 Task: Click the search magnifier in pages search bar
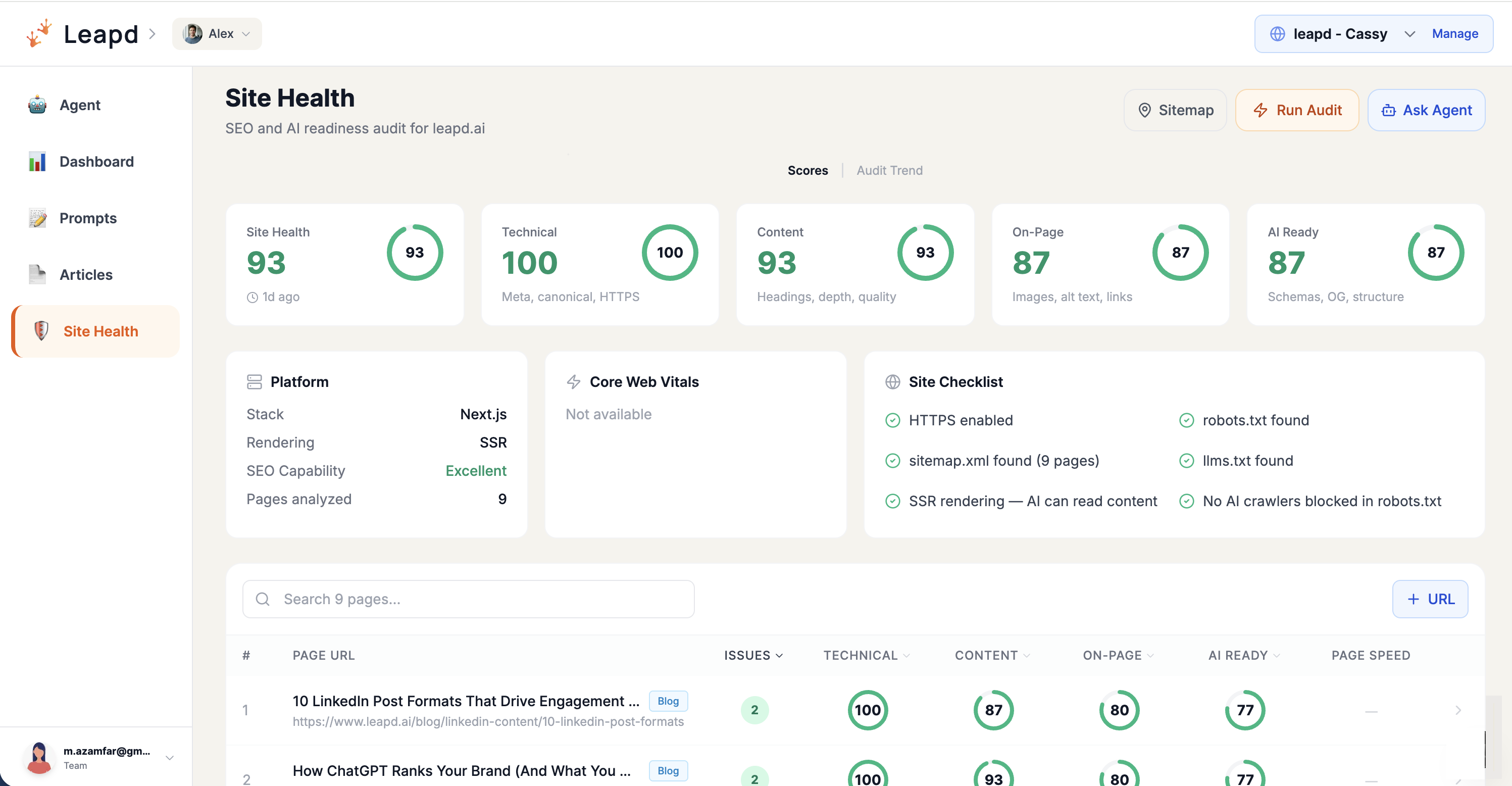click(263, 599)
